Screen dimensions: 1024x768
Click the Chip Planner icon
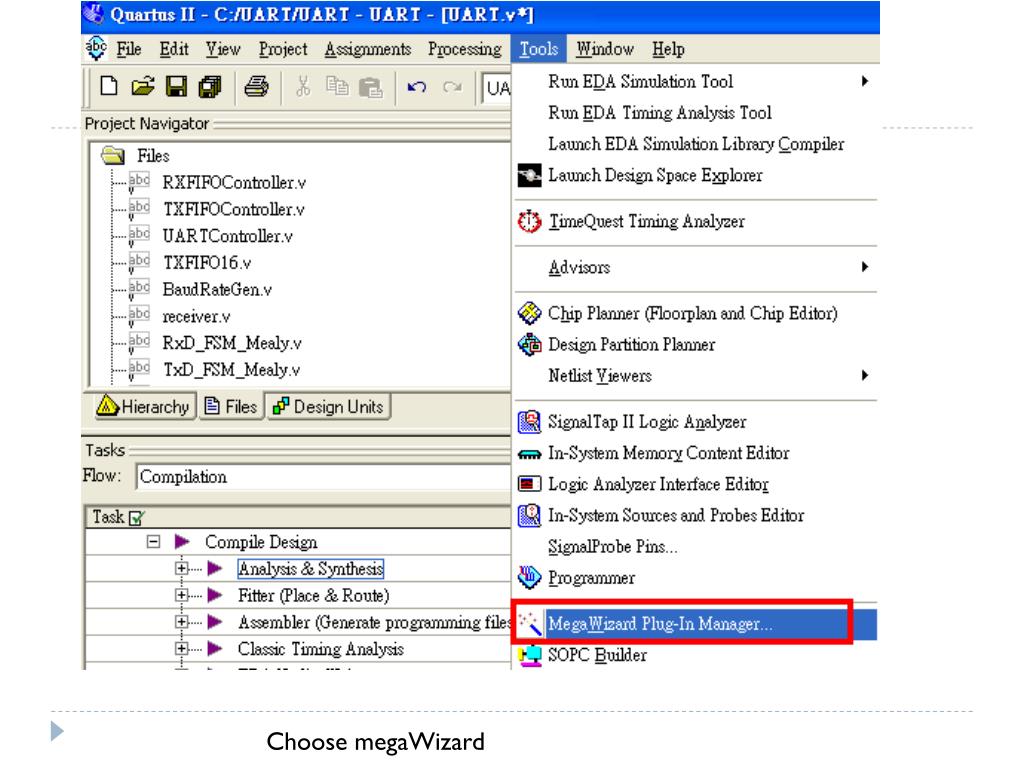click(529, 313)
